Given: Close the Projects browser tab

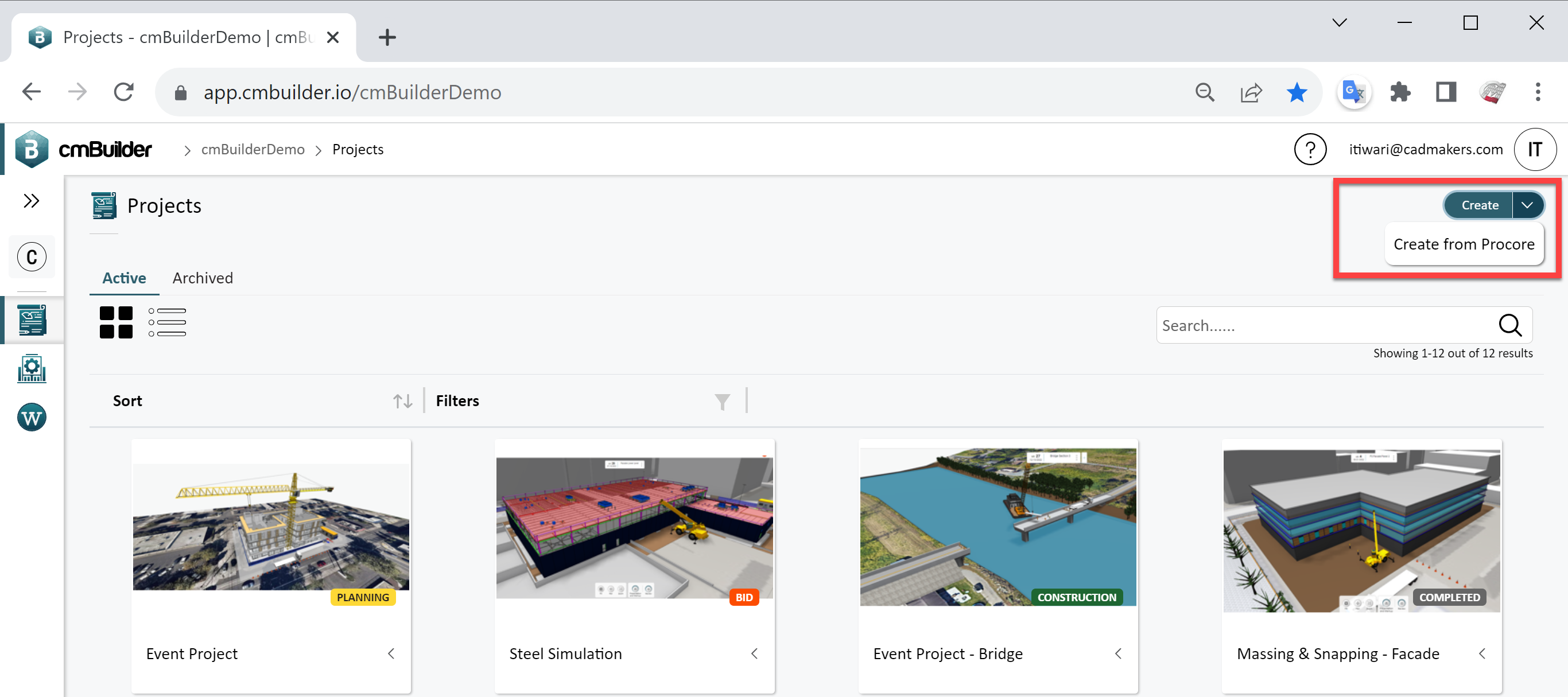Looking at the screenshot, I should (332, 38).
